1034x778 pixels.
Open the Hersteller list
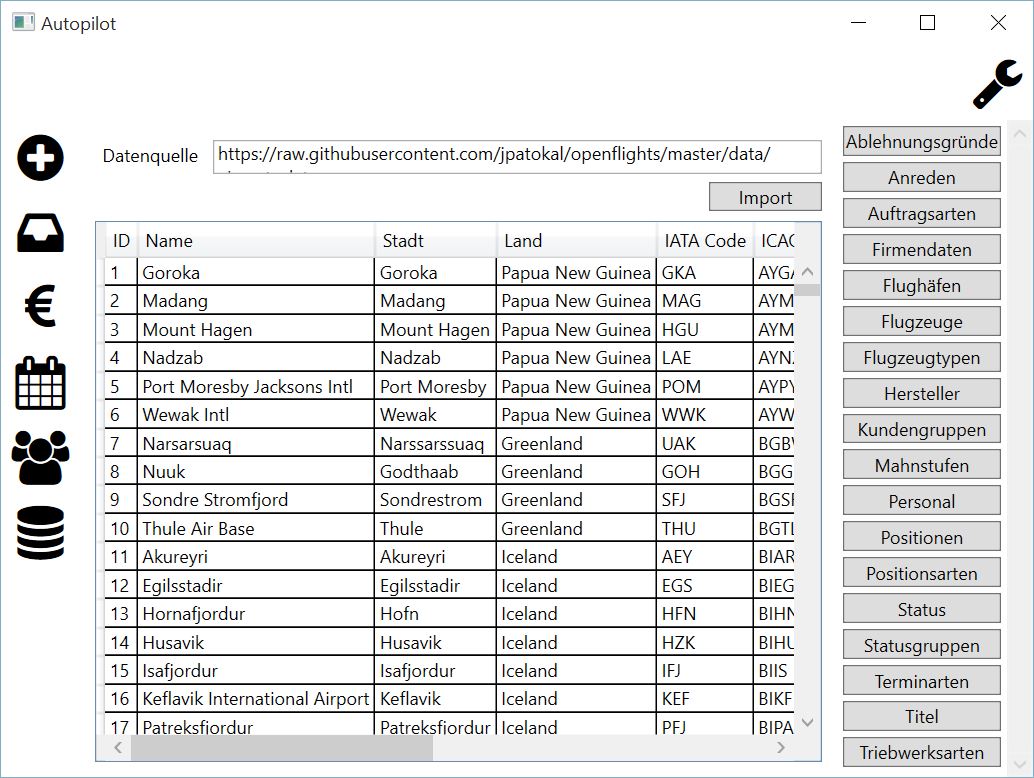[921, 393]
